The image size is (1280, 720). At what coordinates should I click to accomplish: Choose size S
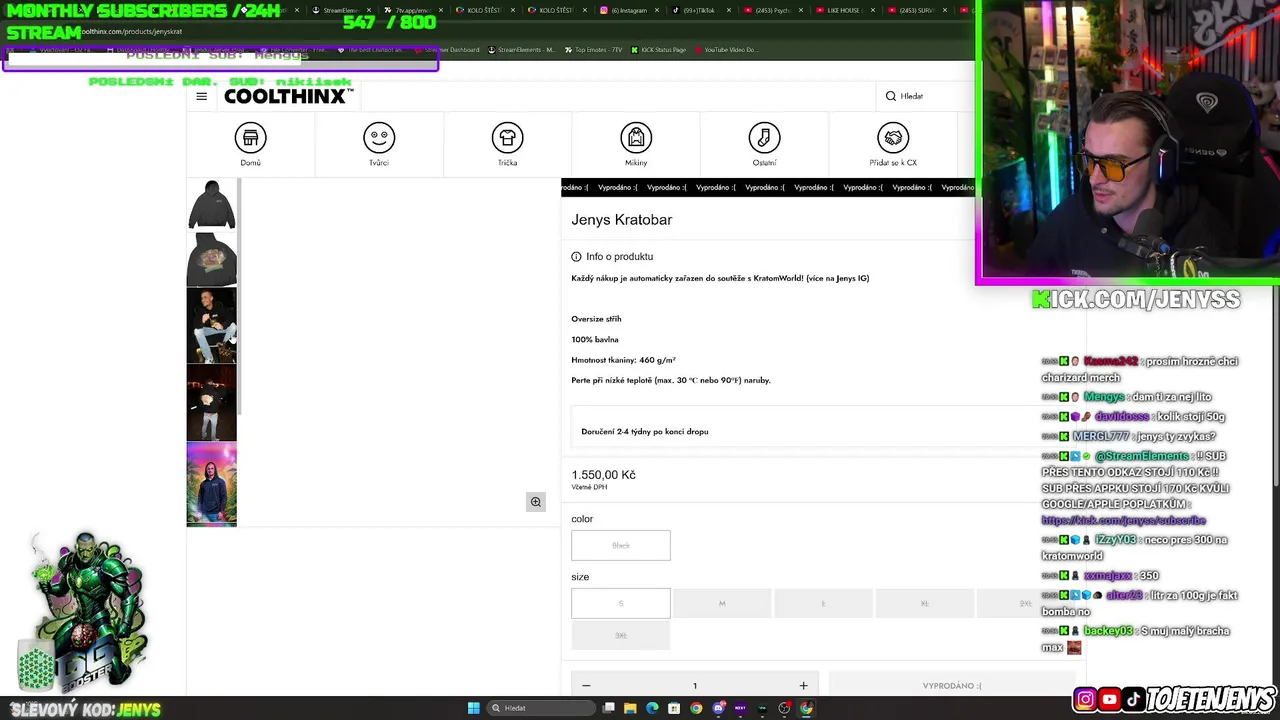click(621, 603)
